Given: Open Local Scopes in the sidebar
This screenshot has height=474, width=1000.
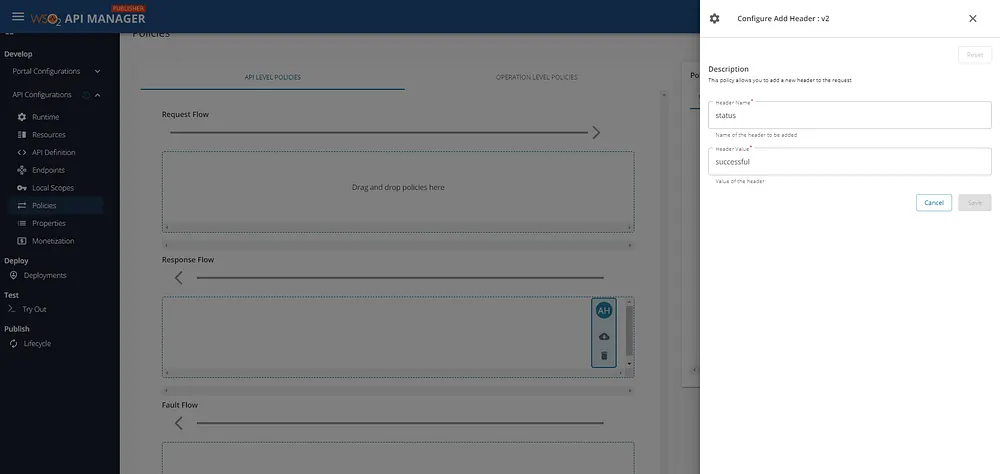Looking at the screenshot, I should [x=54, y=188].
